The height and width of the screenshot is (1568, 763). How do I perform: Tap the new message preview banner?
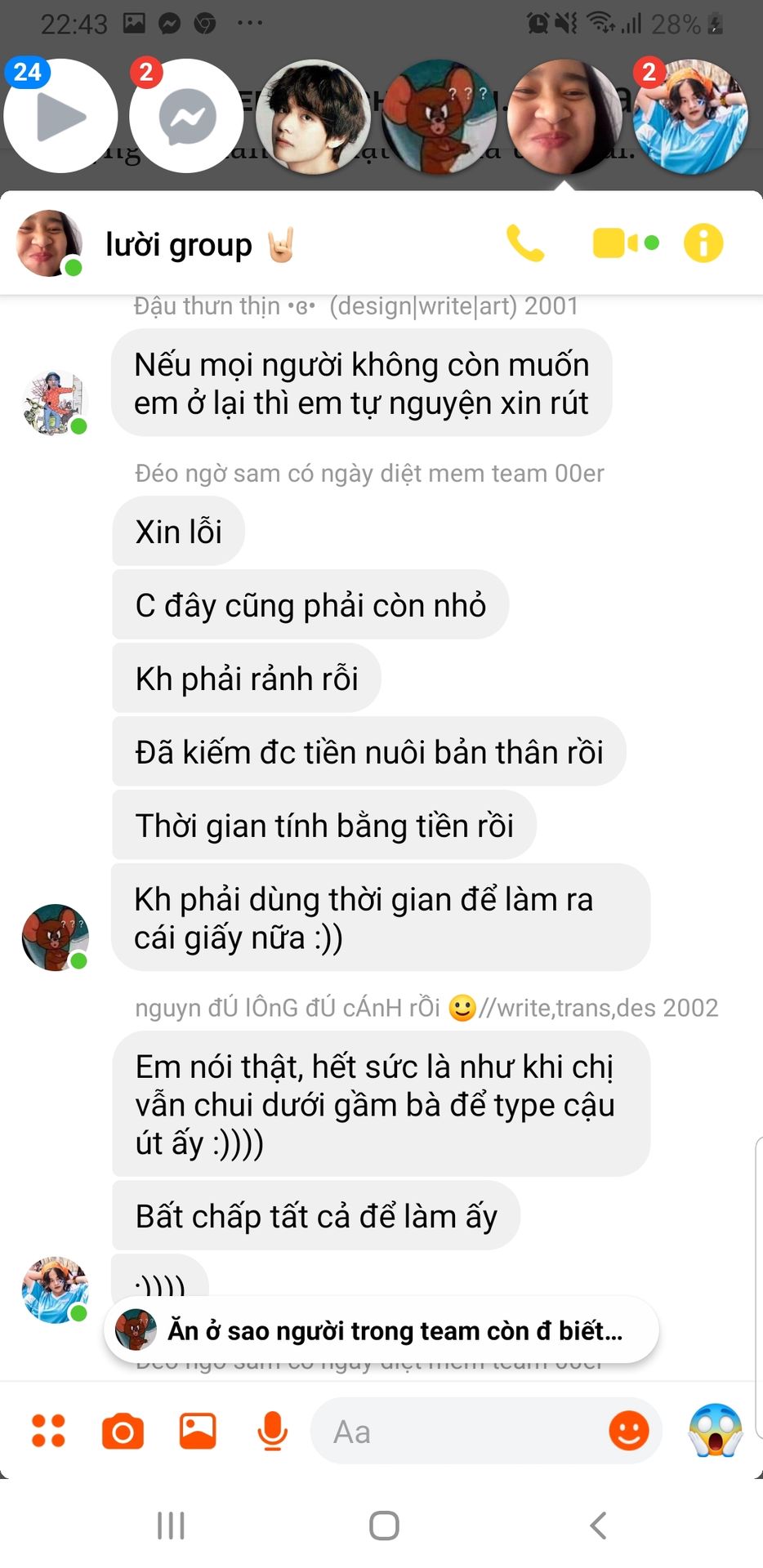(x=381, y=1330)
